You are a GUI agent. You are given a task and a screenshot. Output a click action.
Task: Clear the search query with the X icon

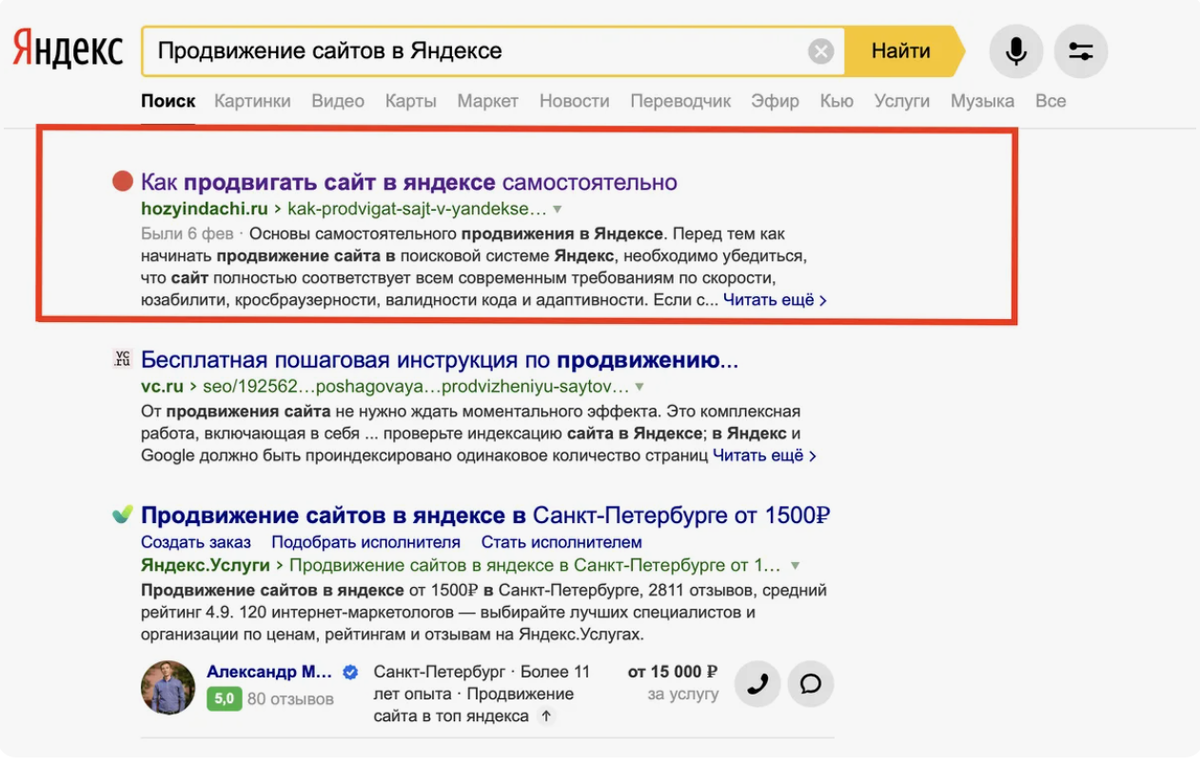pyautogui.click(x=820, y=52)
